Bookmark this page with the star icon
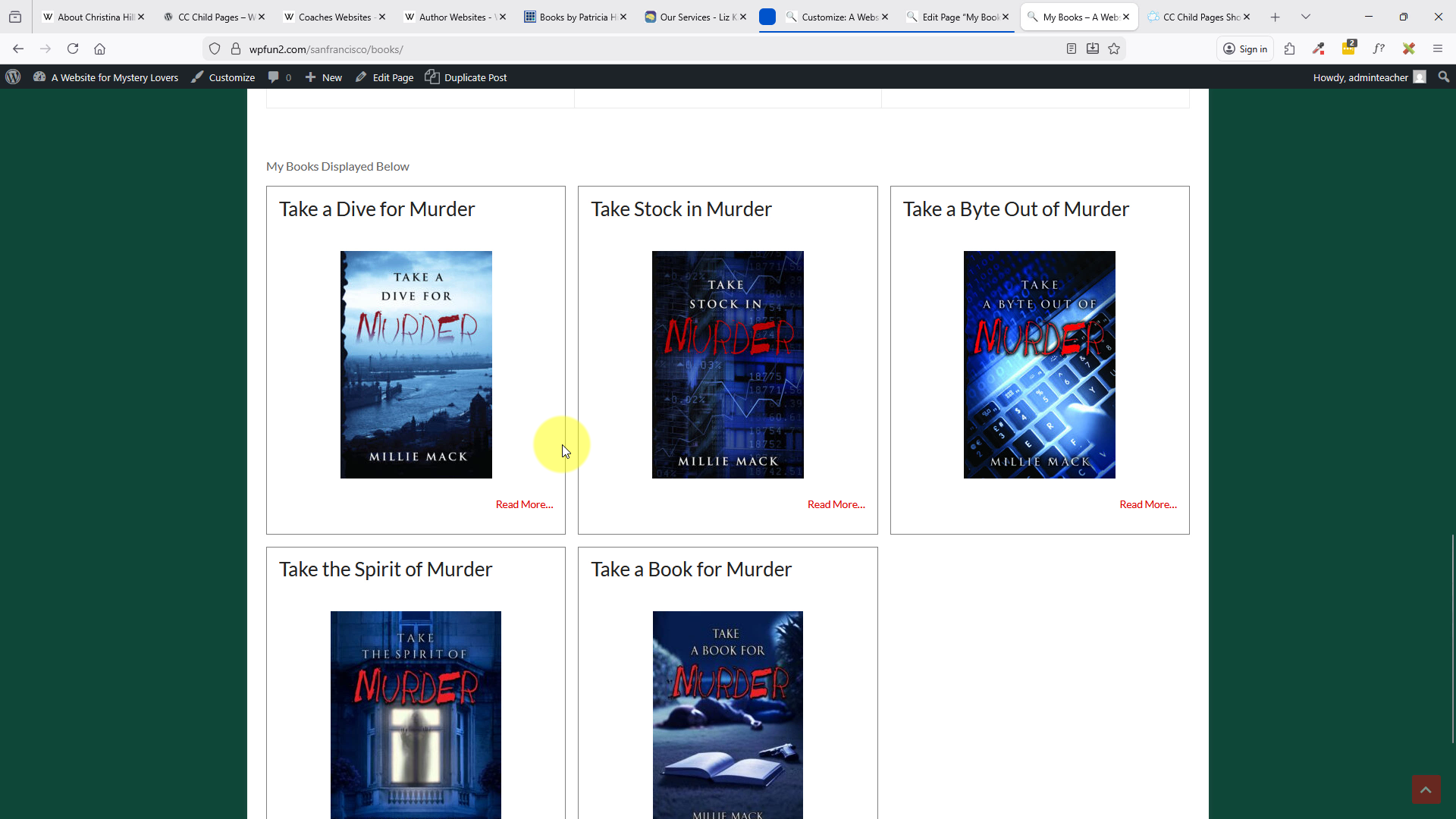1456x819 pixels. (1114, 49)
